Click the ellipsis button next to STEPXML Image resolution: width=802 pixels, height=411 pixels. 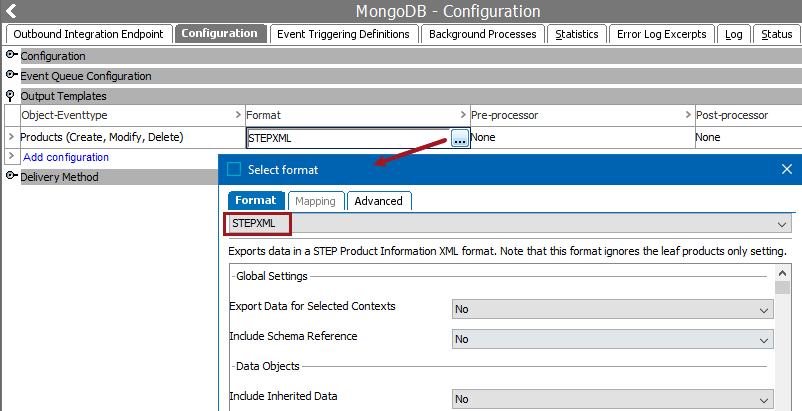click(x=459, y=139)
